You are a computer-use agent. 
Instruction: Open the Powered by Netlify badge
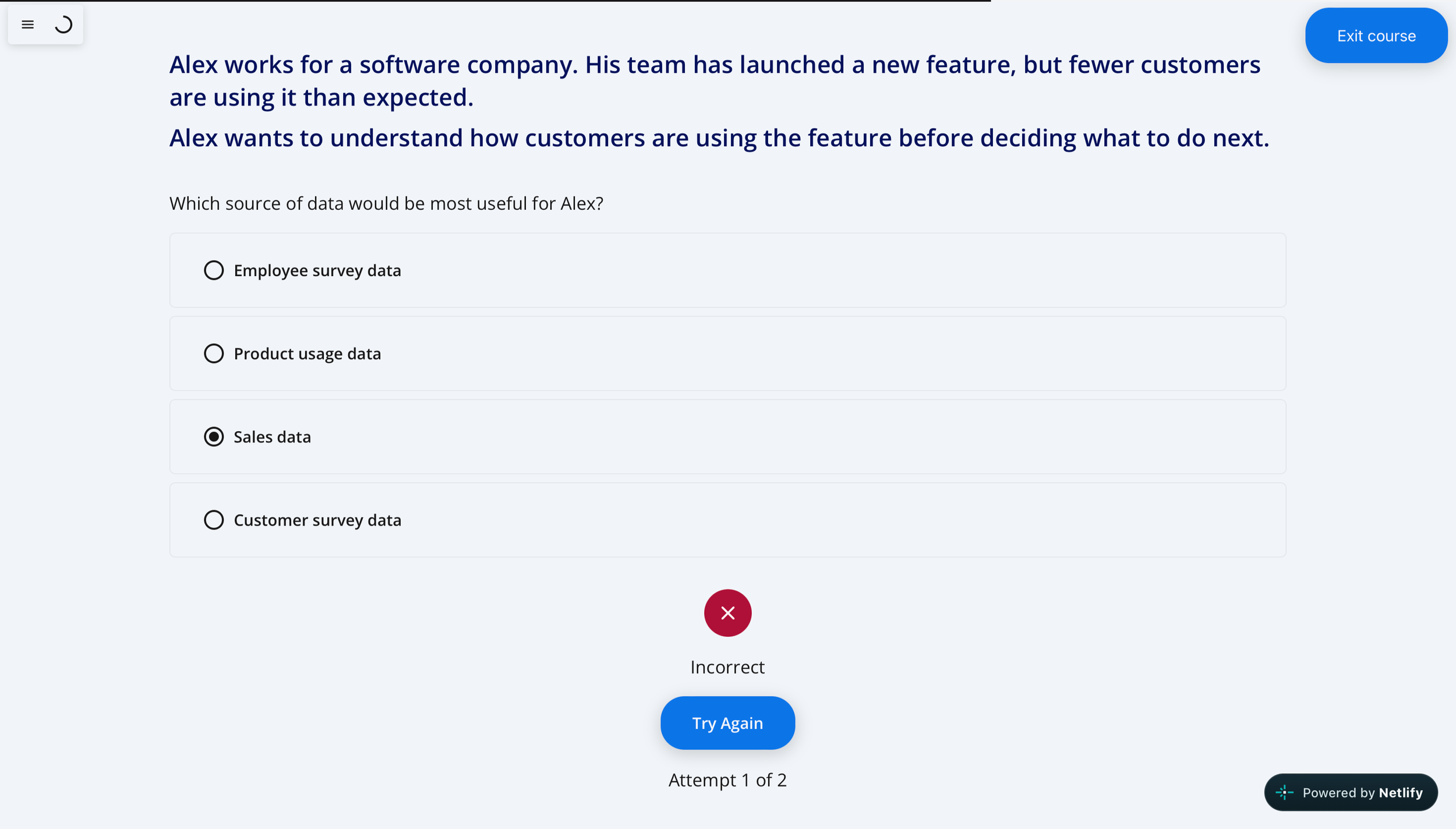click(1351, 792)
